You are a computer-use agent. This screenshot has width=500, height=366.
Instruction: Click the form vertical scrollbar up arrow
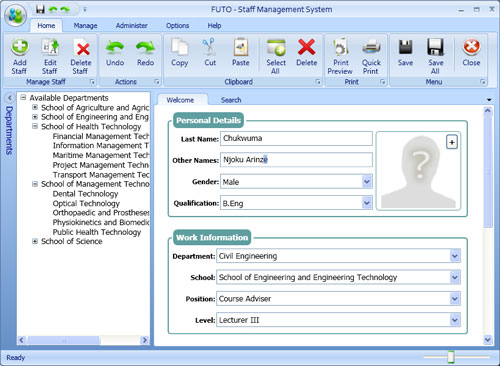click(x=488, y=111)
